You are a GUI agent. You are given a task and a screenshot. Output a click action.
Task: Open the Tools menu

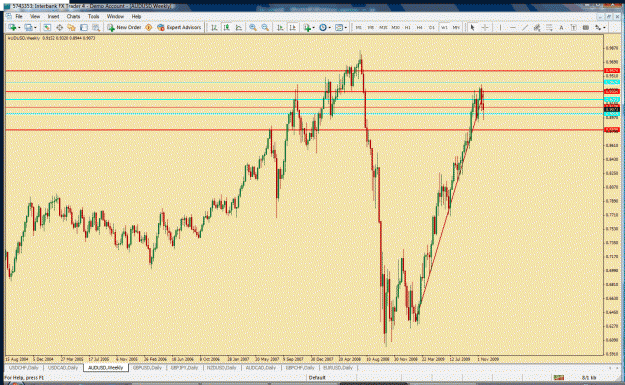point(94,16)
